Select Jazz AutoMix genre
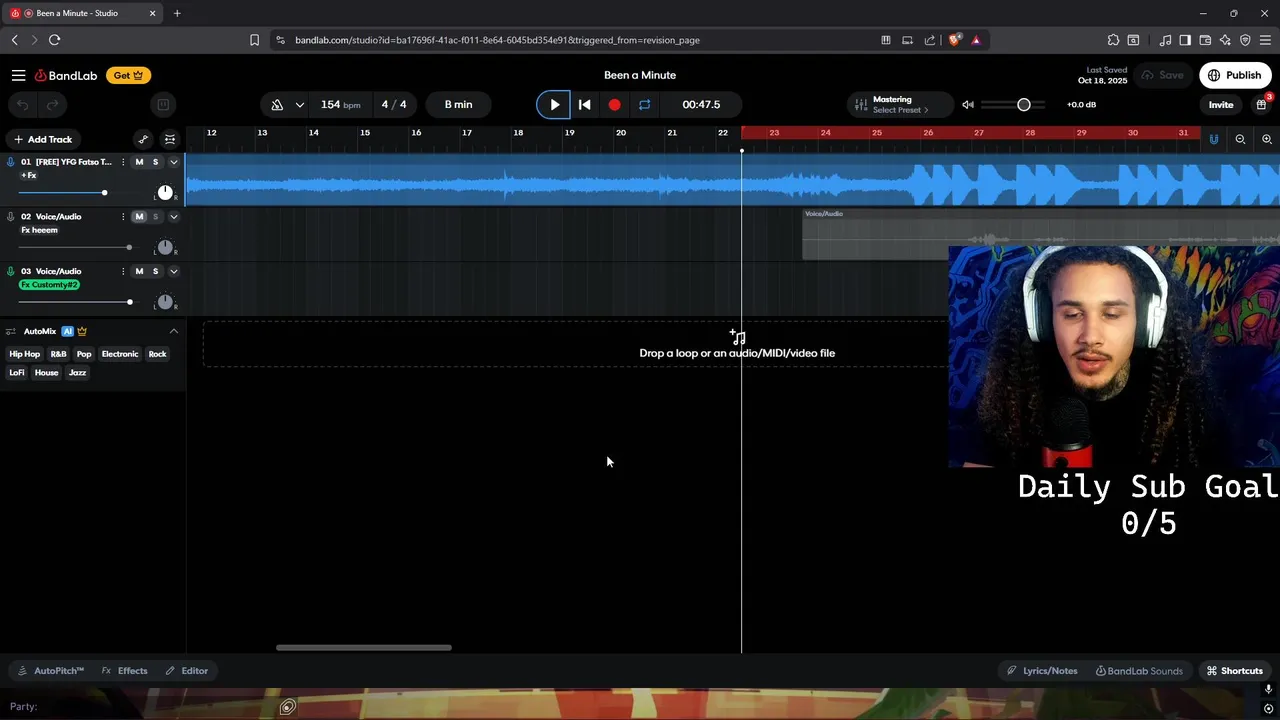This screenshot has height=720, width=1280. [x=78, y=373]
